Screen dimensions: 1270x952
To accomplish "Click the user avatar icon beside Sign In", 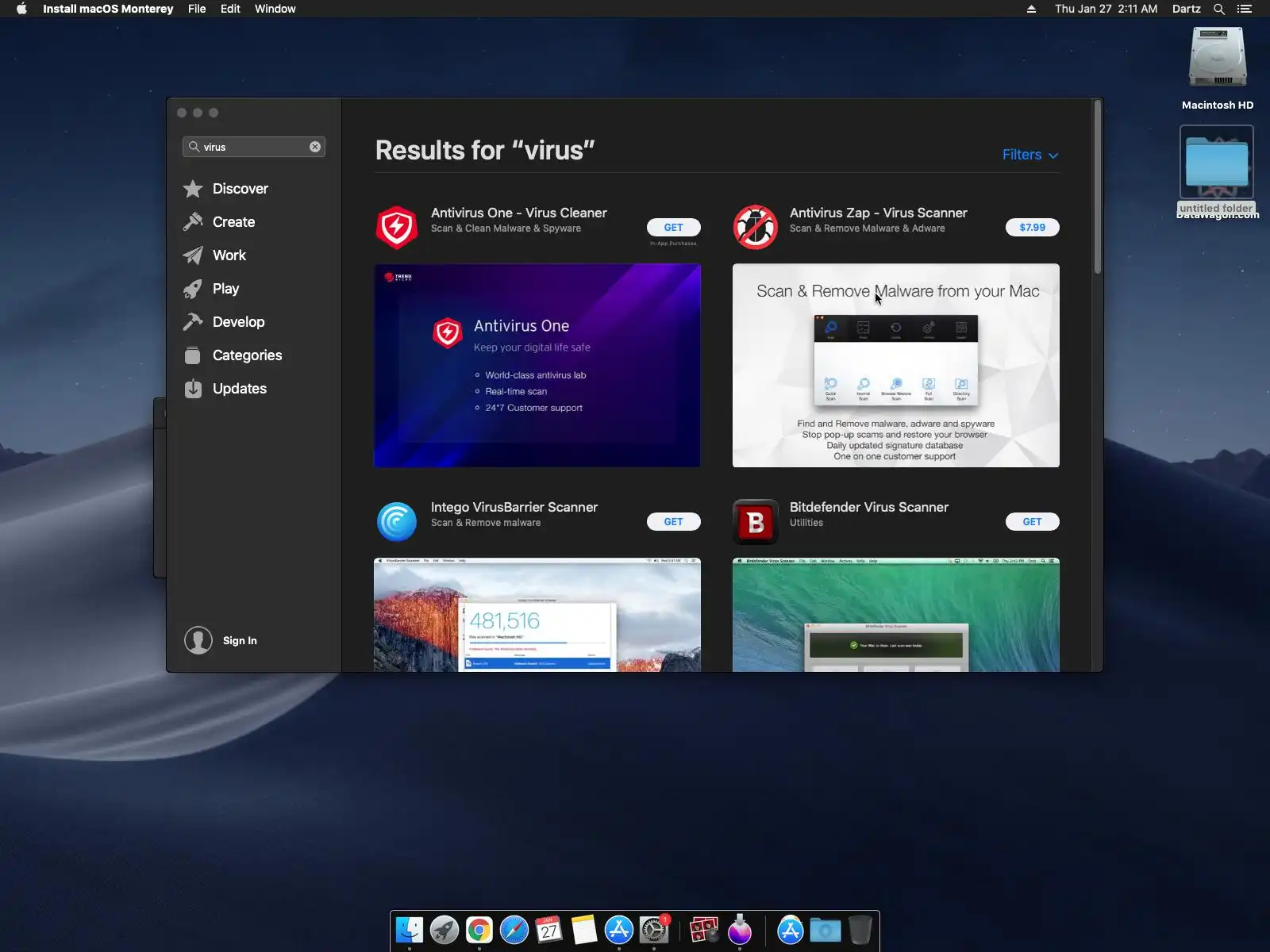I will pos(198,640).
